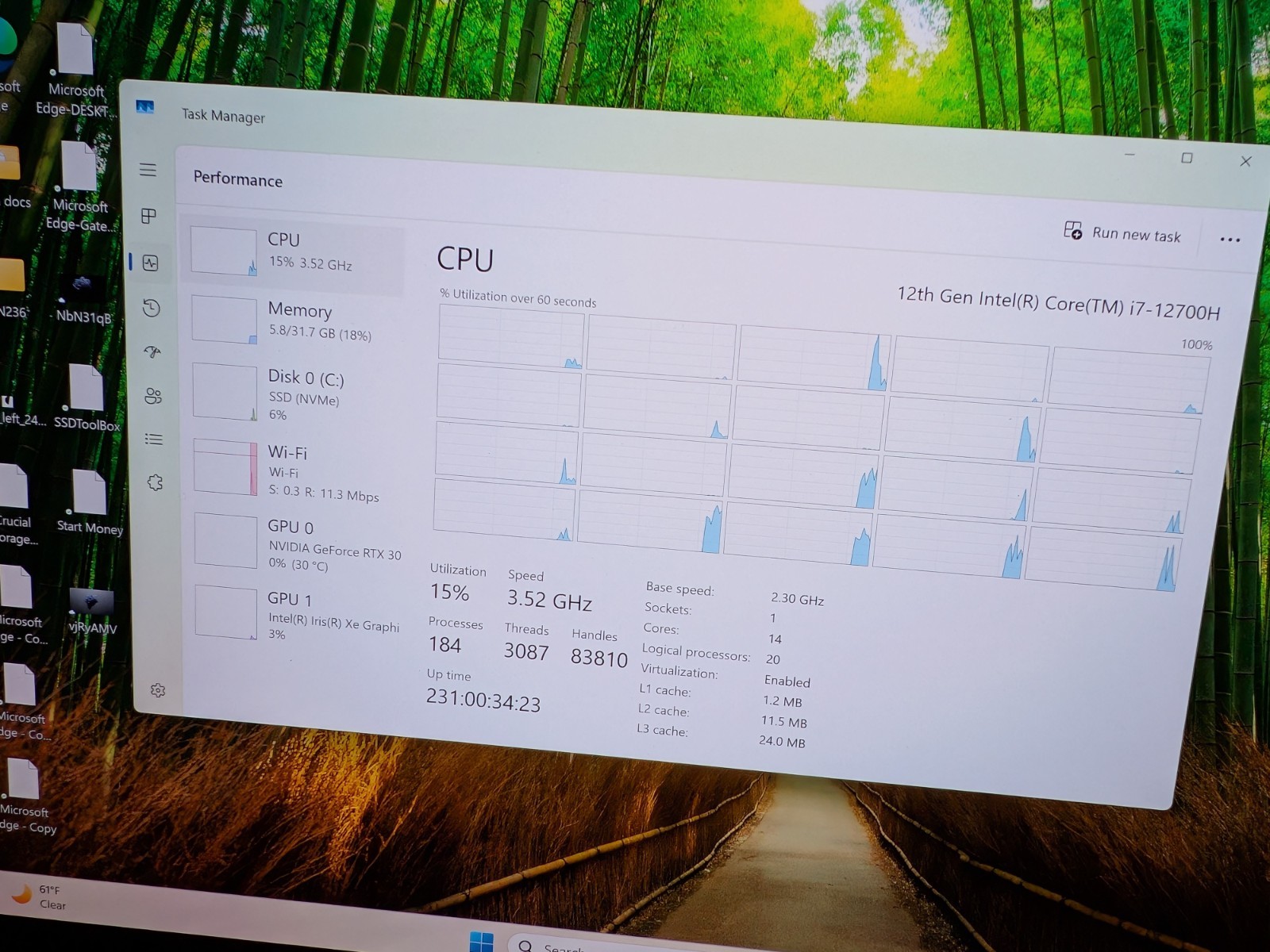
Task: Click the Utilization value 15%
Action: pos(449,592)
